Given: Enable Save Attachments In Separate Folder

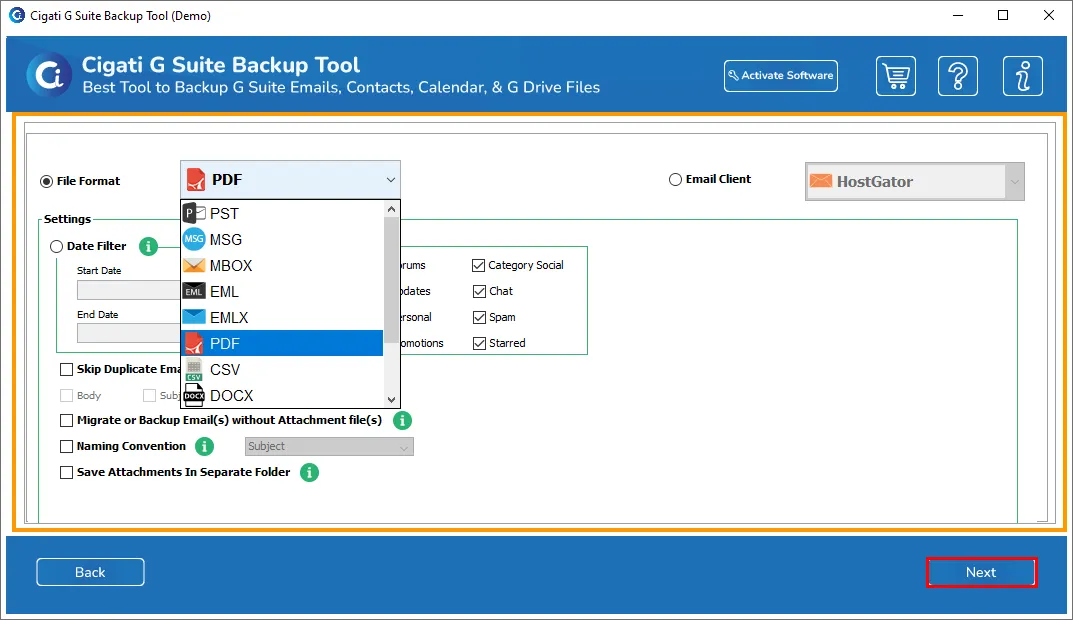Looking at the screenshot, I should [66, 472].
